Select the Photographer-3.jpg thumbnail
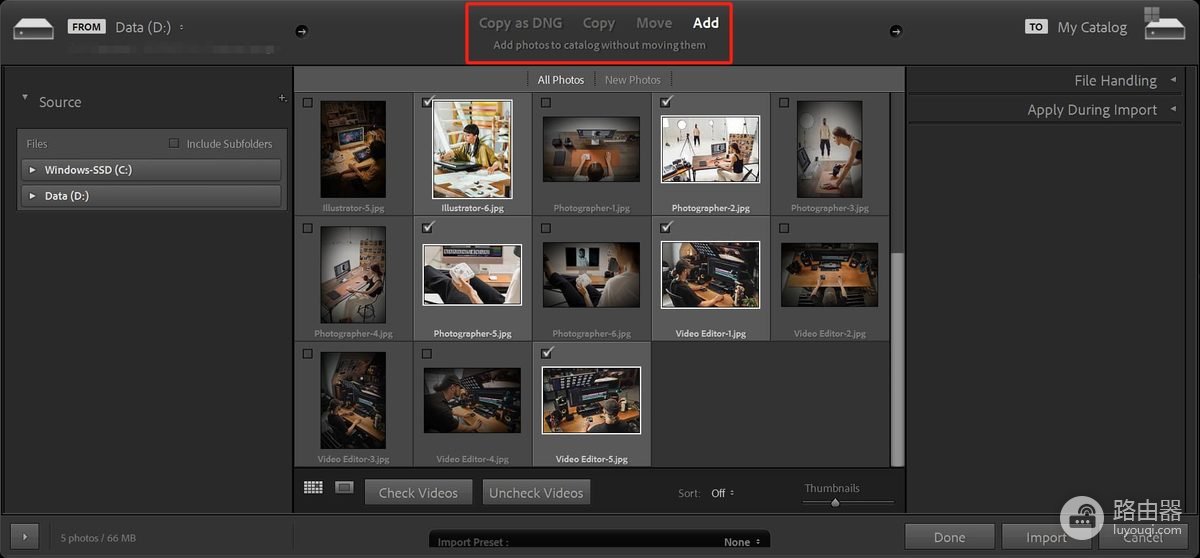1200x558 pixels. [830, 149]
